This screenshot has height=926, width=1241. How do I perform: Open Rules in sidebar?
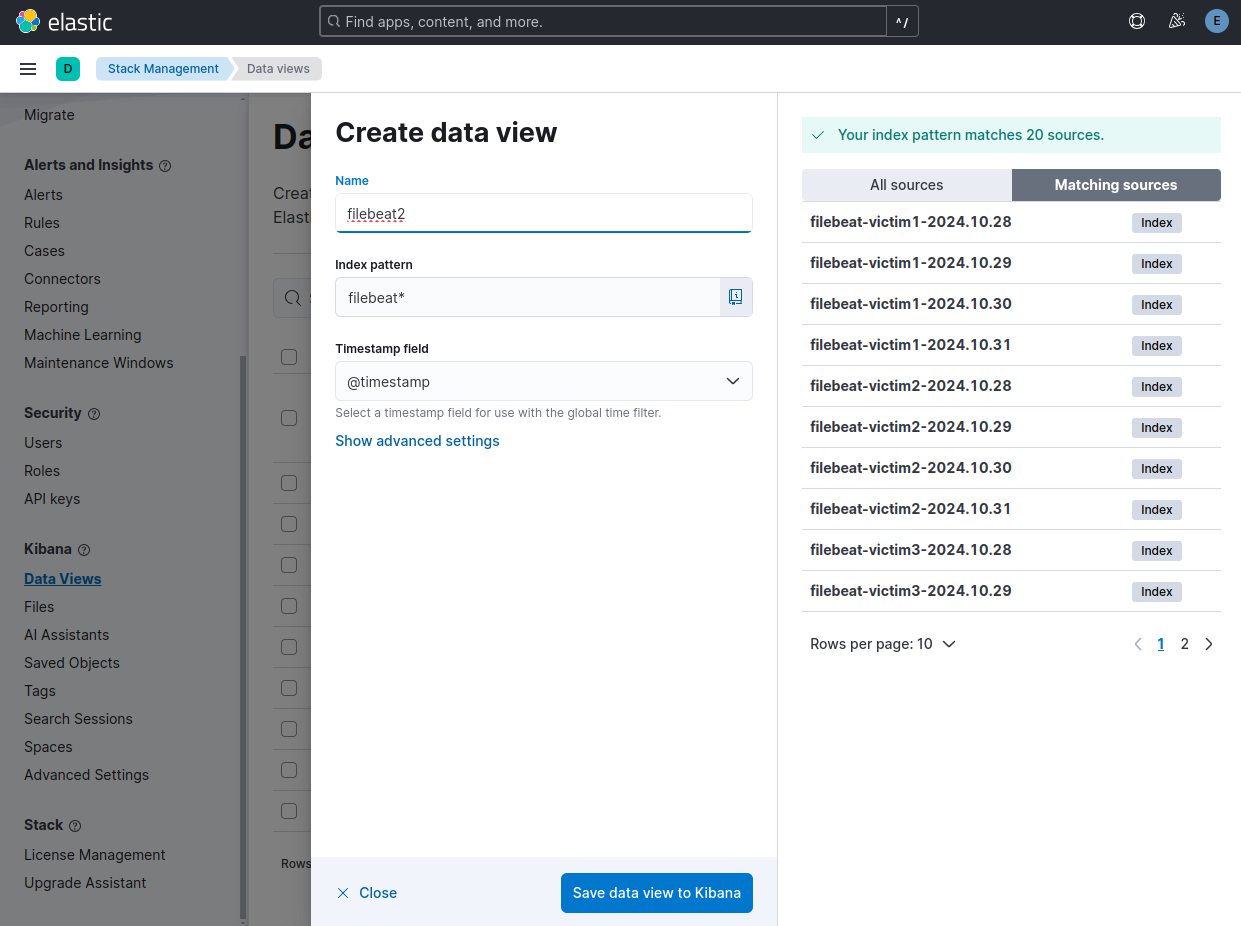point(42,223)
